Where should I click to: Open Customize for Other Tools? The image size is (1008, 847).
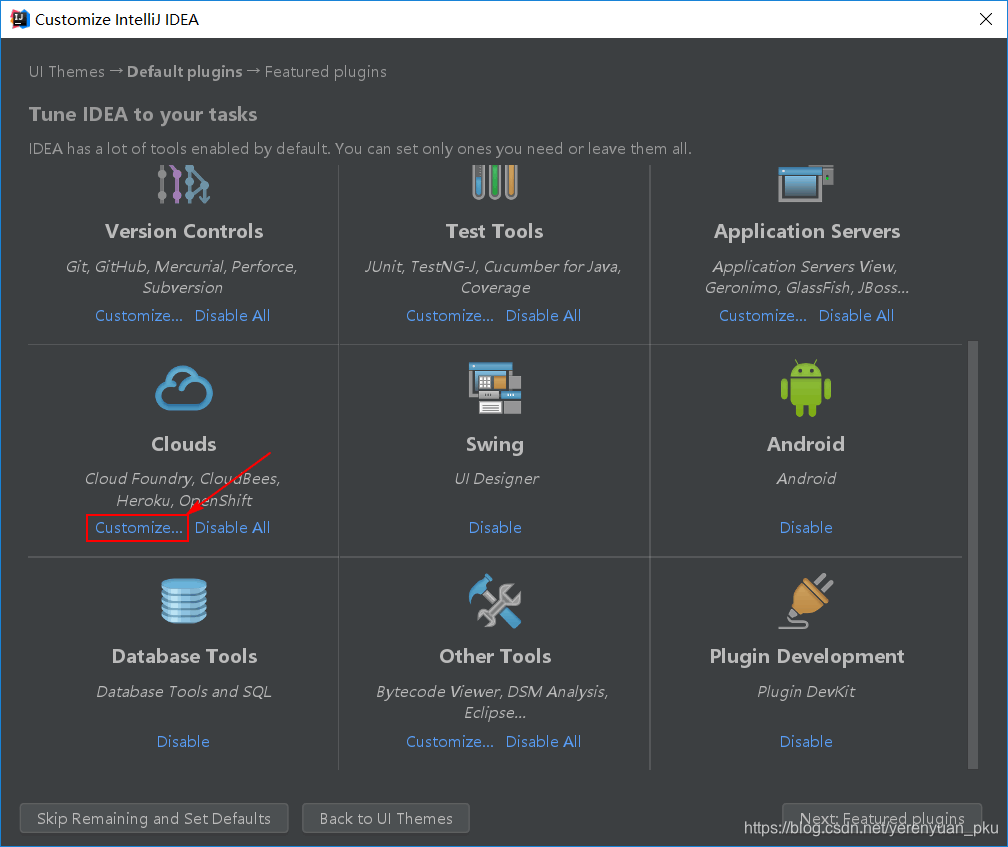pyautogui.click(x=450, y=742)
